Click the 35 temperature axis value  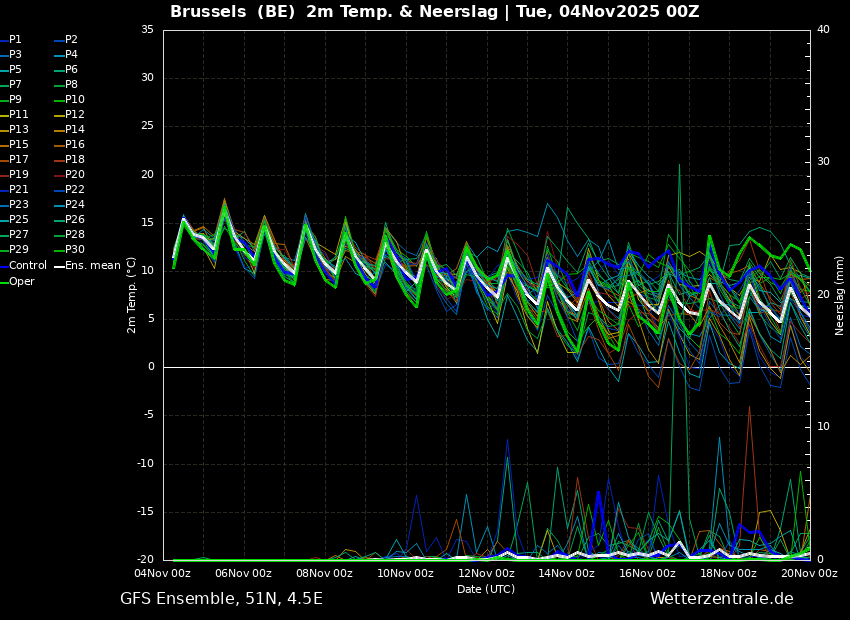147,30
